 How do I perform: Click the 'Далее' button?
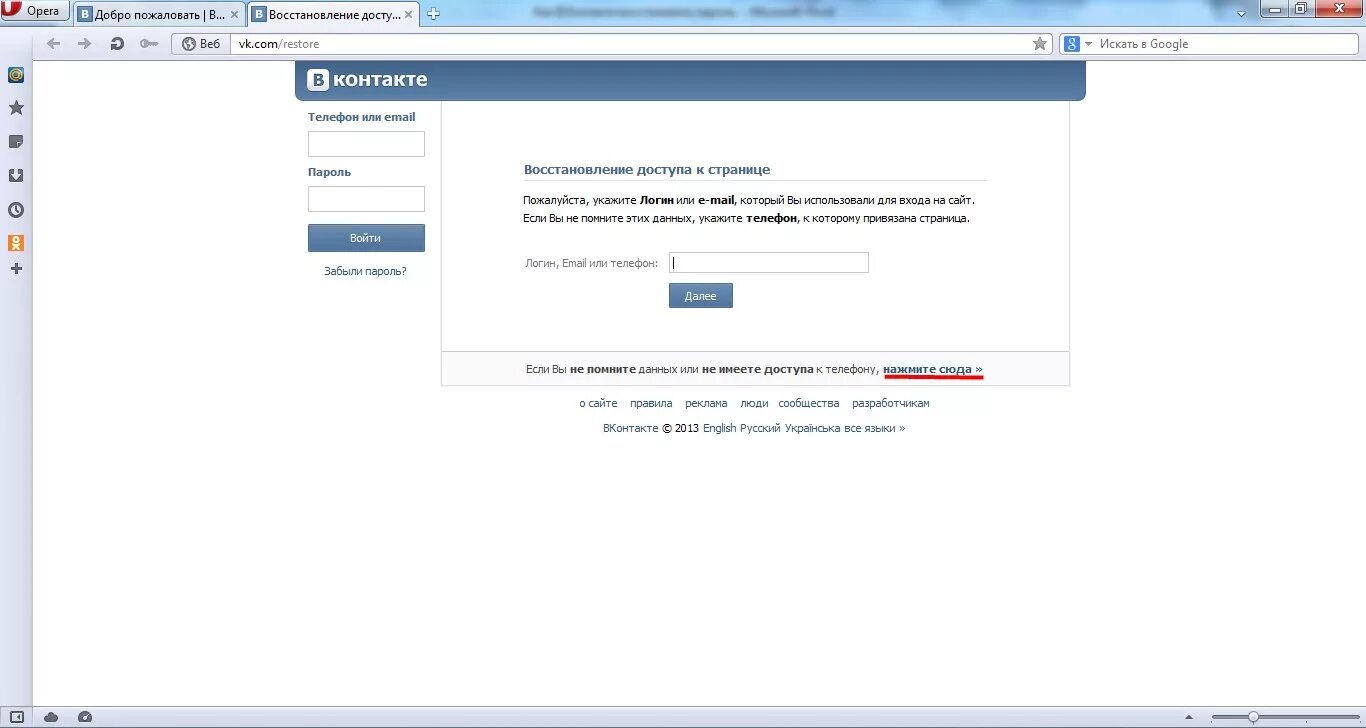[701, 296]
